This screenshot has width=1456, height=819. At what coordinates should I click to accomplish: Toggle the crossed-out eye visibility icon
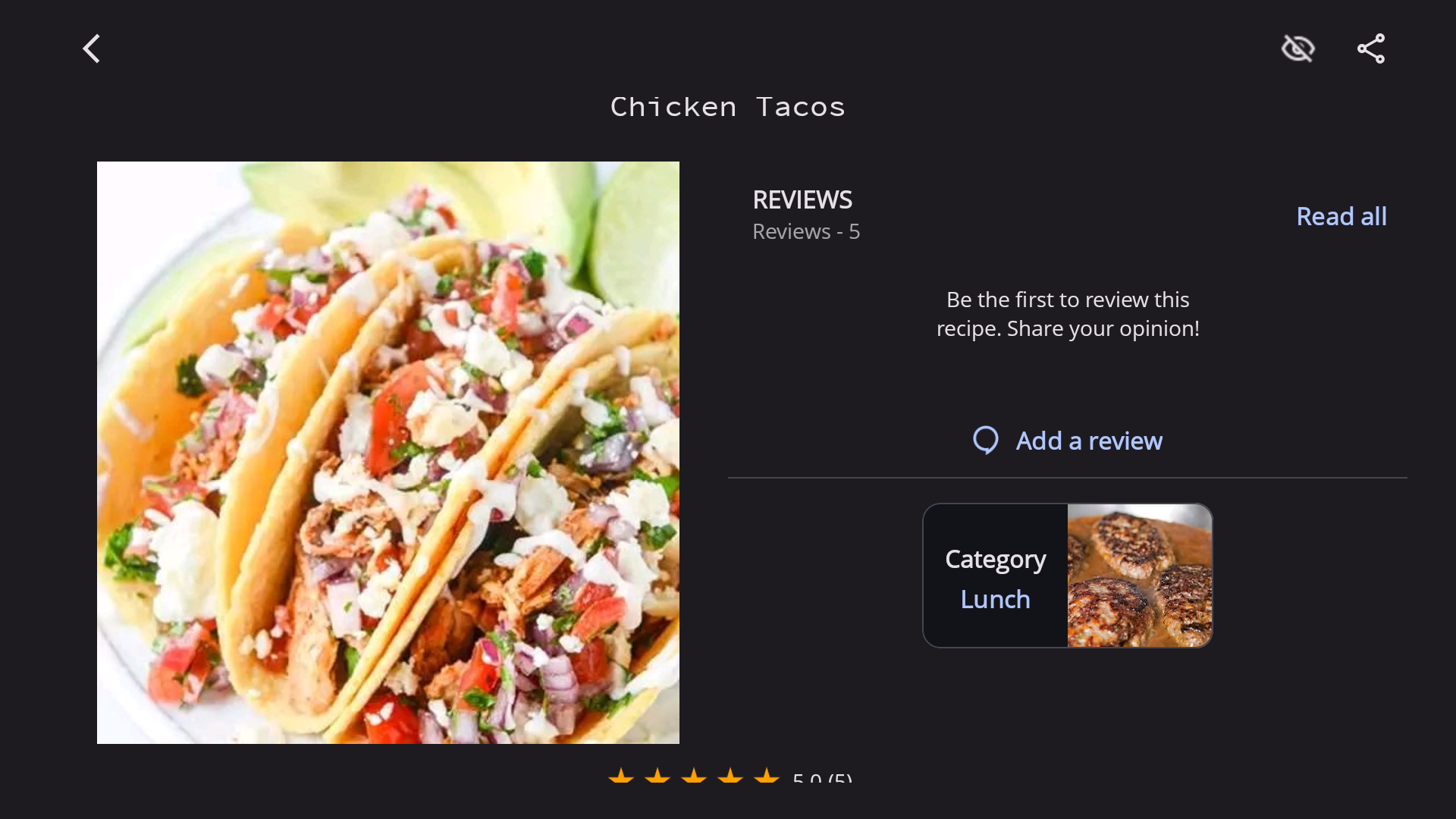[x=1298, y=49]
